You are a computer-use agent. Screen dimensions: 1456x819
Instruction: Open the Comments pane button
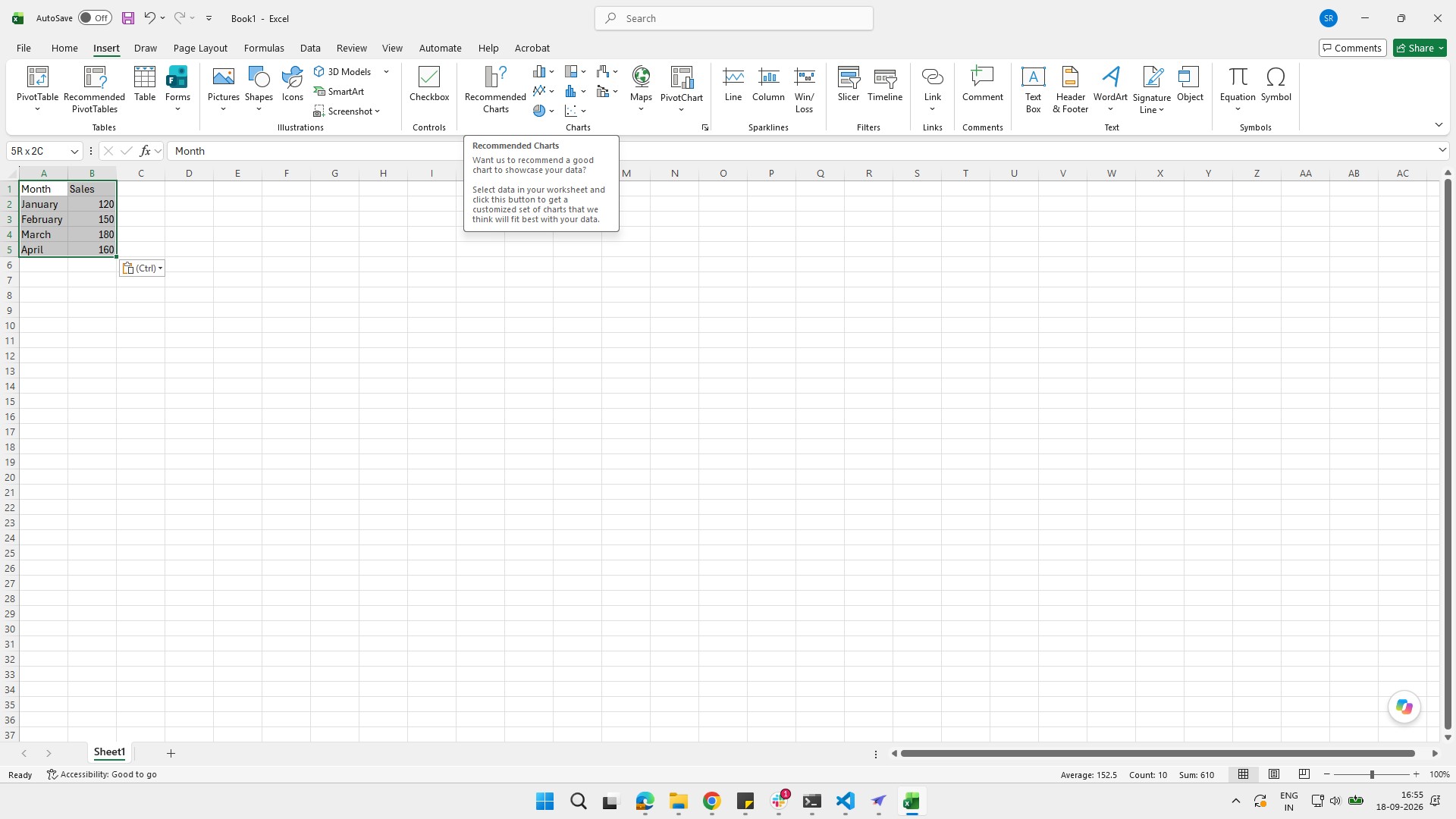click(x=1352, y=48)
